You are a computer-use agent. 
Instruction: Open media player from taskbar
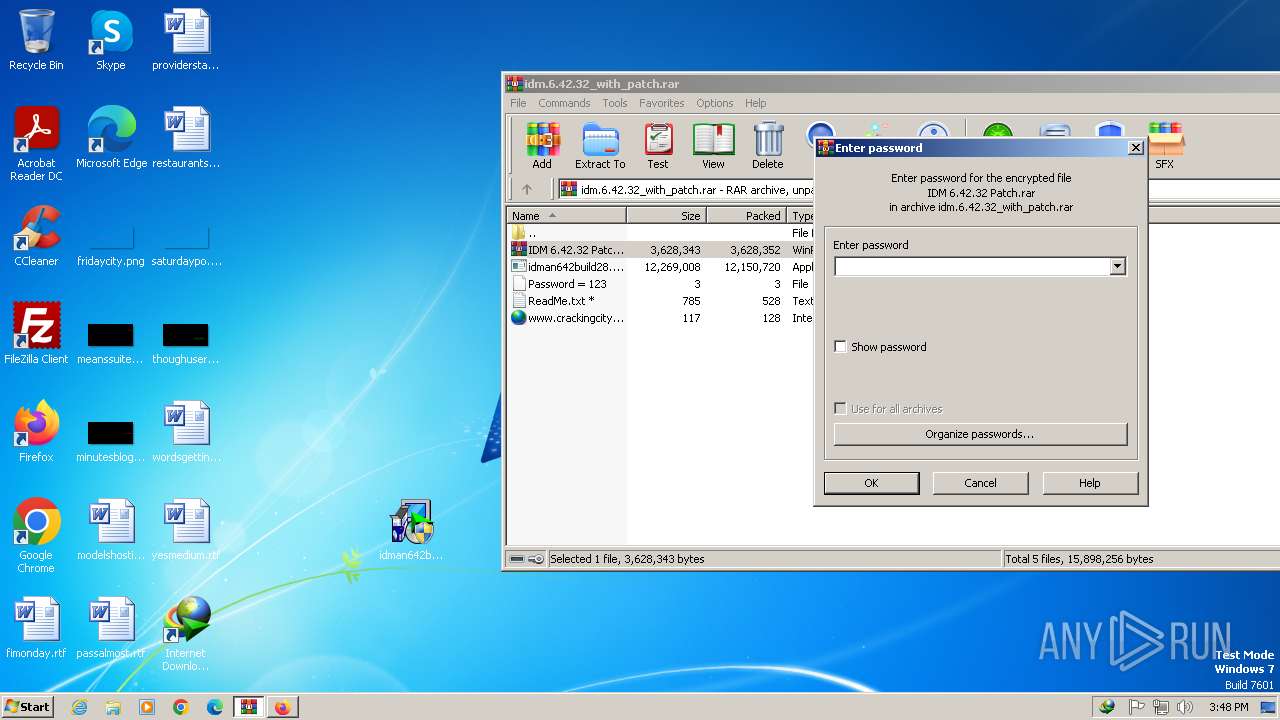pos(147,707)
